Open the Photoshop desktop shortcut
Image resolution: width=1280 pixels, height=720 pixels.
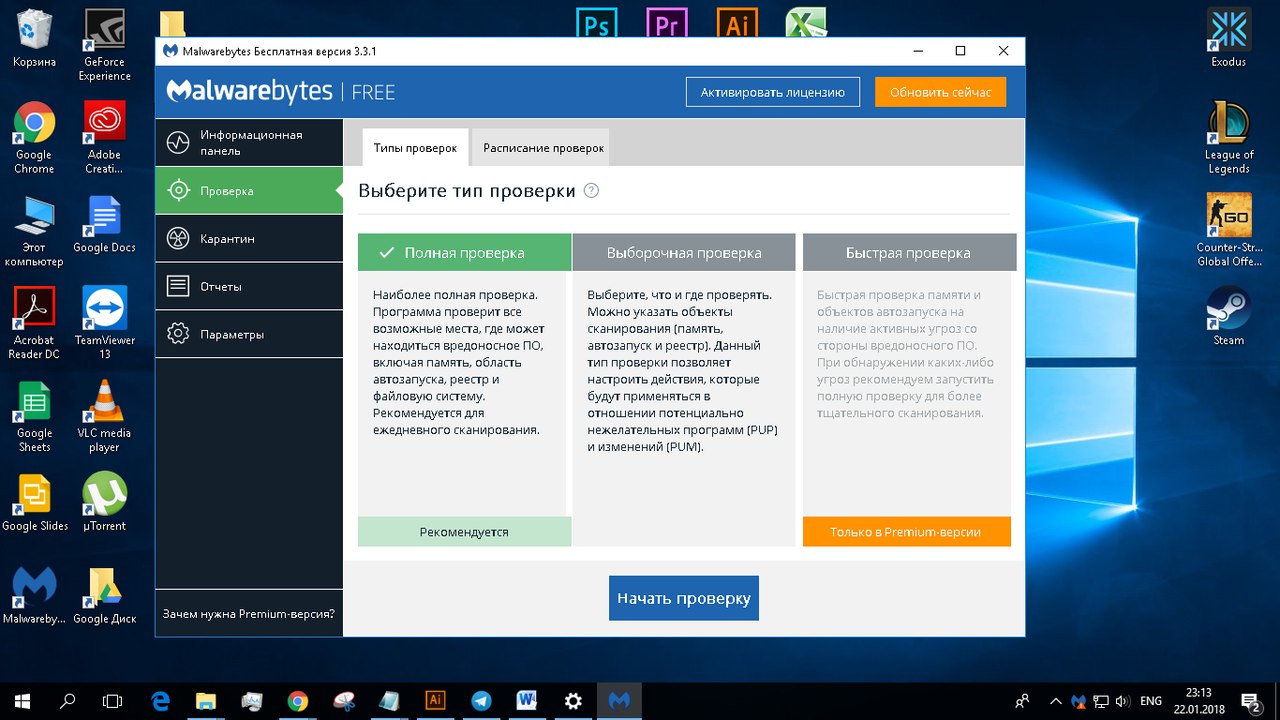tap(597, 22)
